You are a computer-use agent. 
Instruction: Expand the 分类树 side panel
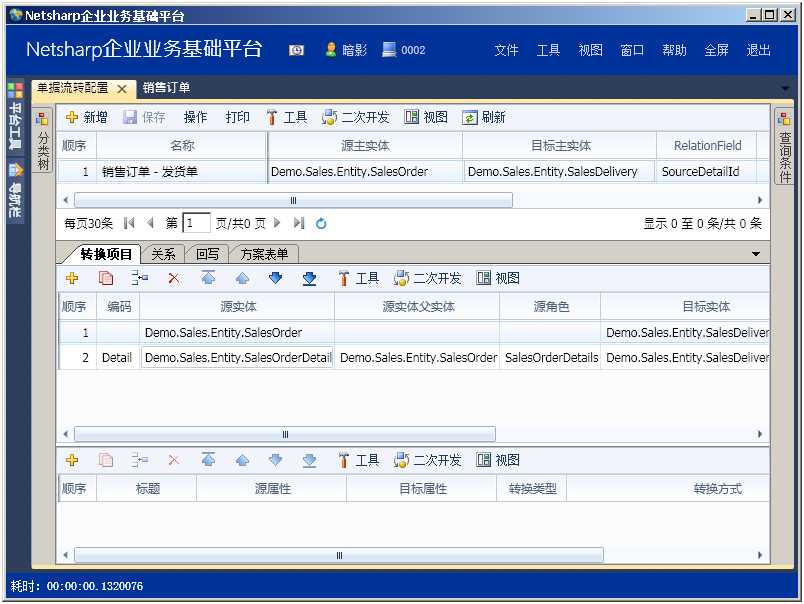click(x=43, y=141)
